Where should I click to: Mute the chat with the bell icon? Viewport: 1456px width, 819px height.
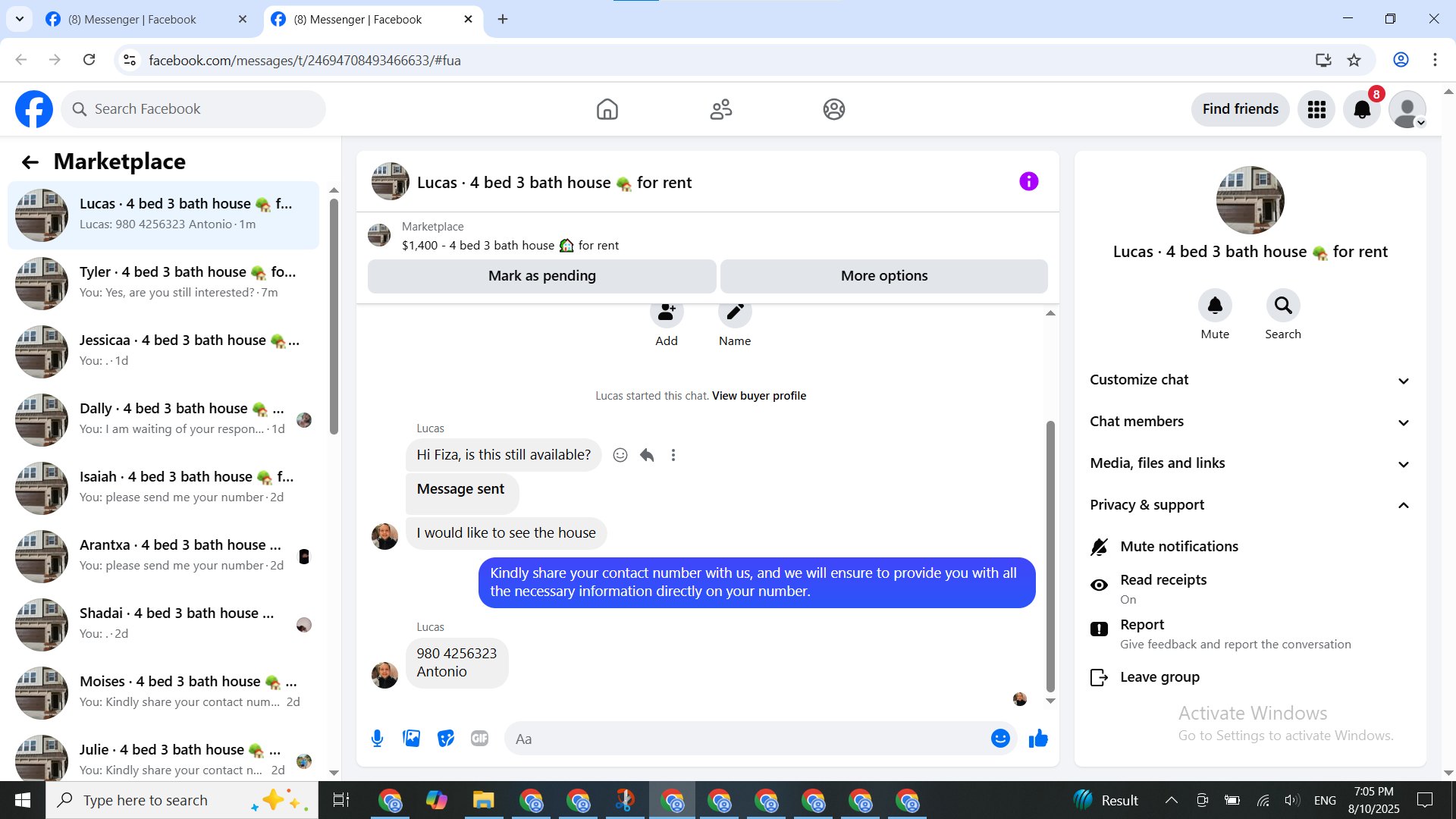1214,306
